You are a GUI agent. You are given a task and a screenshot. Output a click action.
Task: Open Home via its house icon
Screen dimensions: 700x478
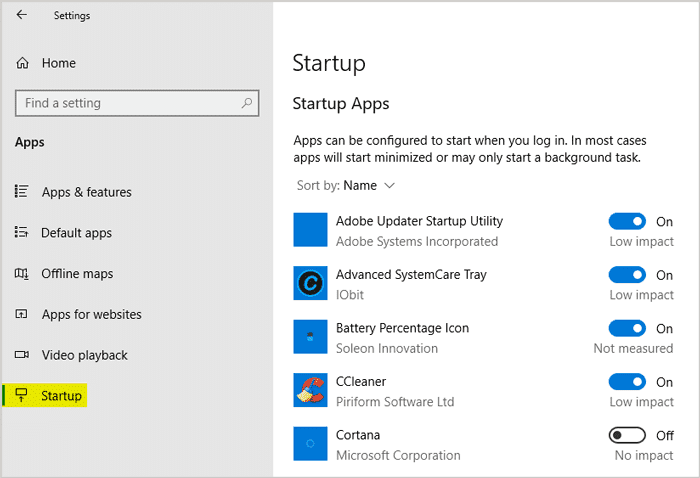tap(22, 63)
